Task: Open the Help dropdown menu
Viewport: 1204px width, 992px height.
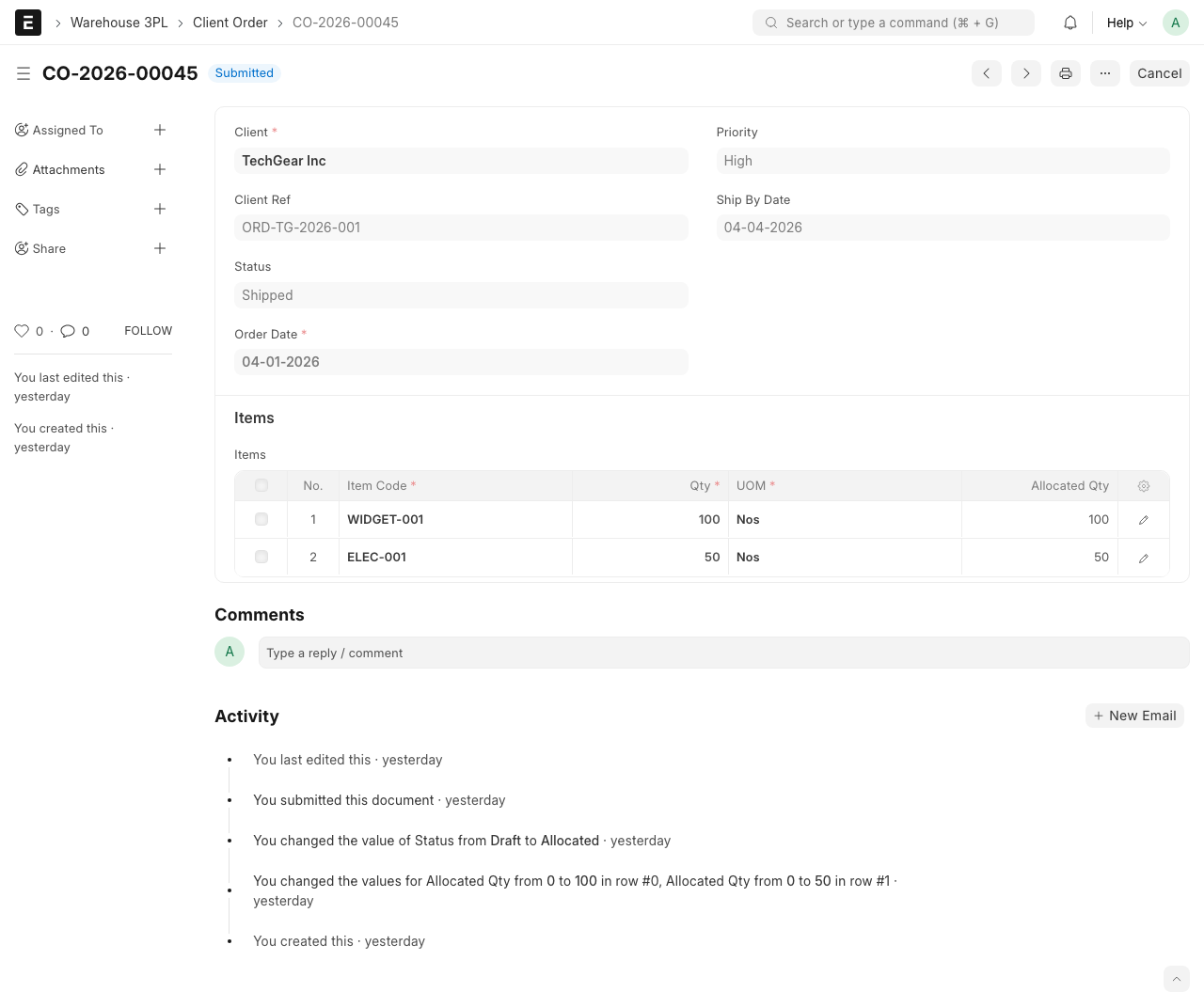Action: click(x=1126, y=23)
